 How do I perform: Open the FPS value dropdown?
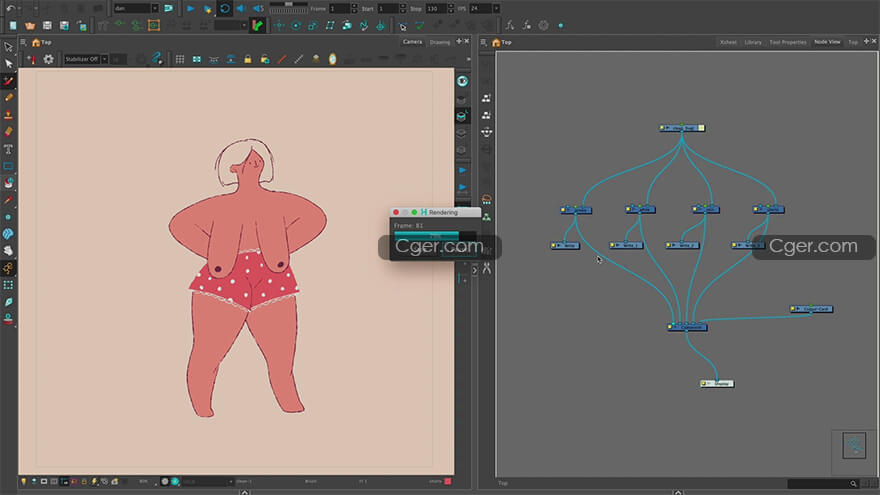click(496, 8)
